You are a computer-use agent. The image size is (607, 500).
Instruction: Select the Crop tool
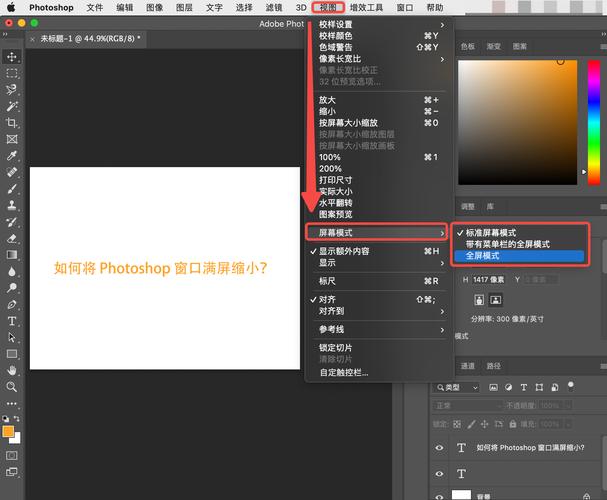click(12, 123)
